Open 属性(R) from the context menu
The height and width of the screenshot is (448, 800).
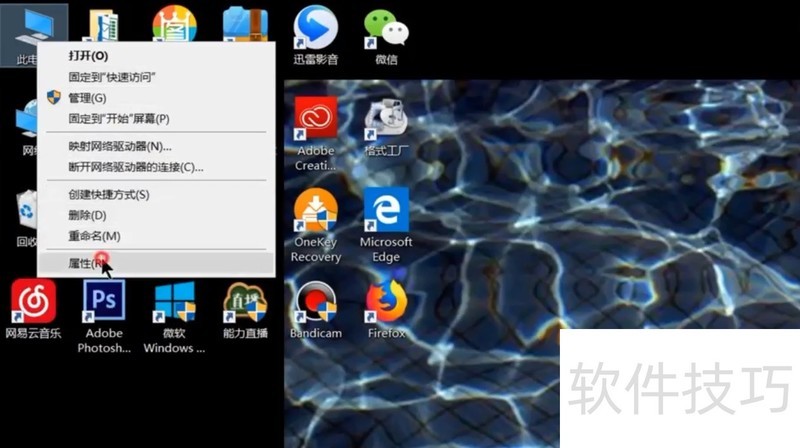[x=84, y=262]
